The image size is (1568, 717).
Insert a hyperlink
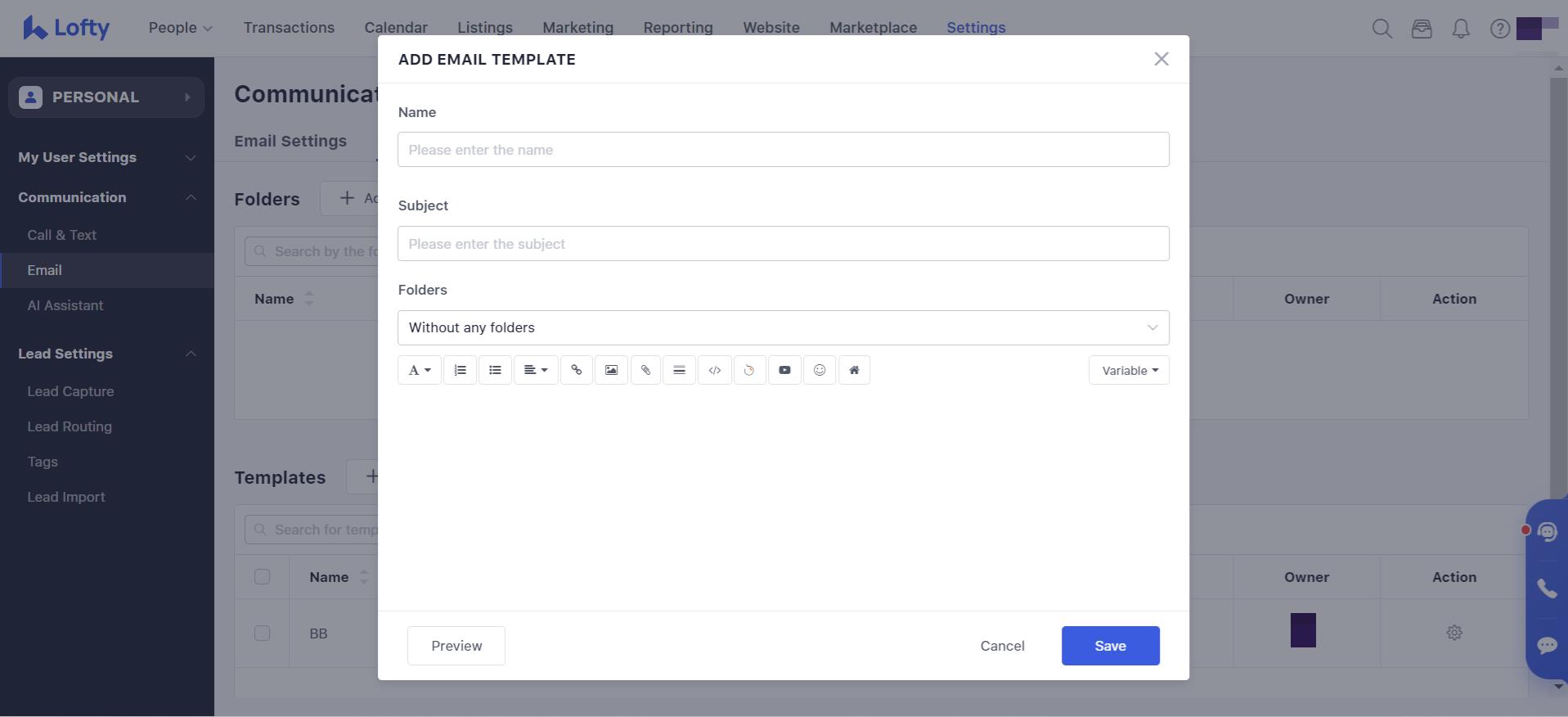point(577,370)
